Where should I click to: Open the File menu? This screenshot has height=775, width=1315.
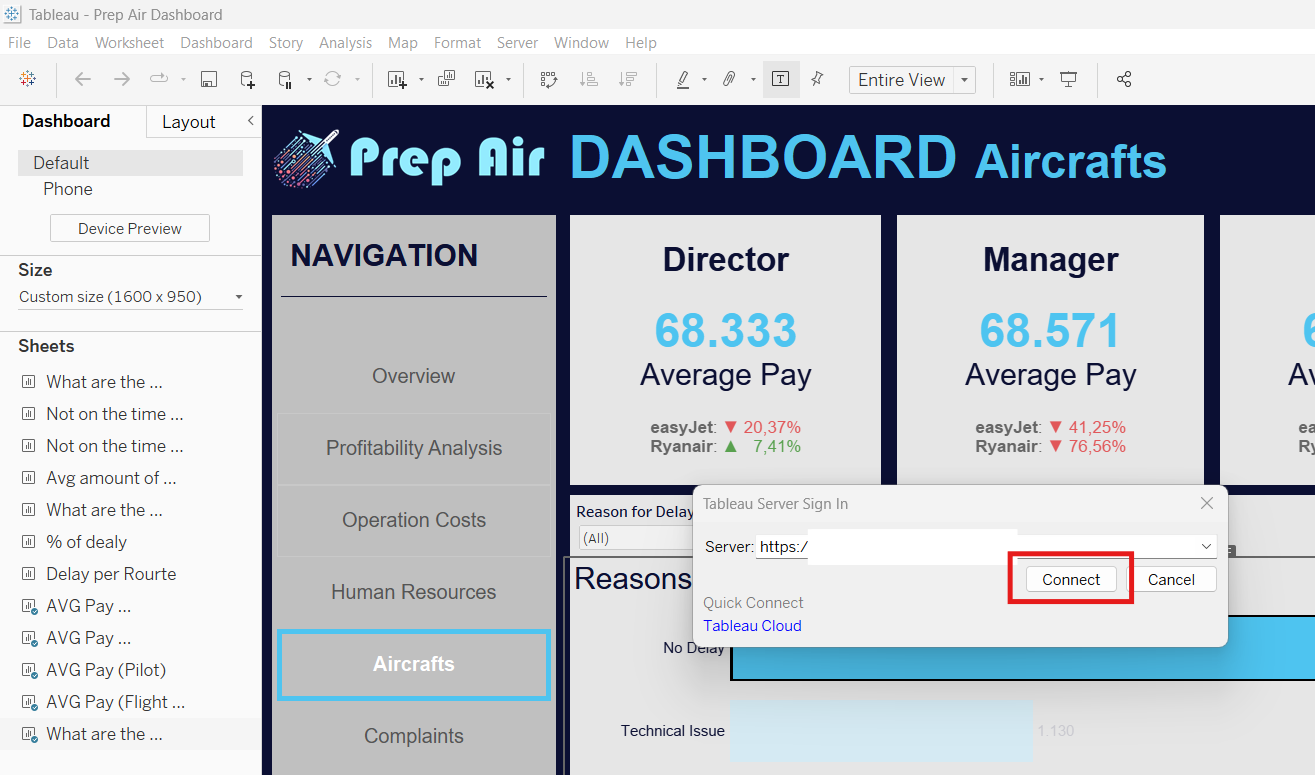click(19, 43)
